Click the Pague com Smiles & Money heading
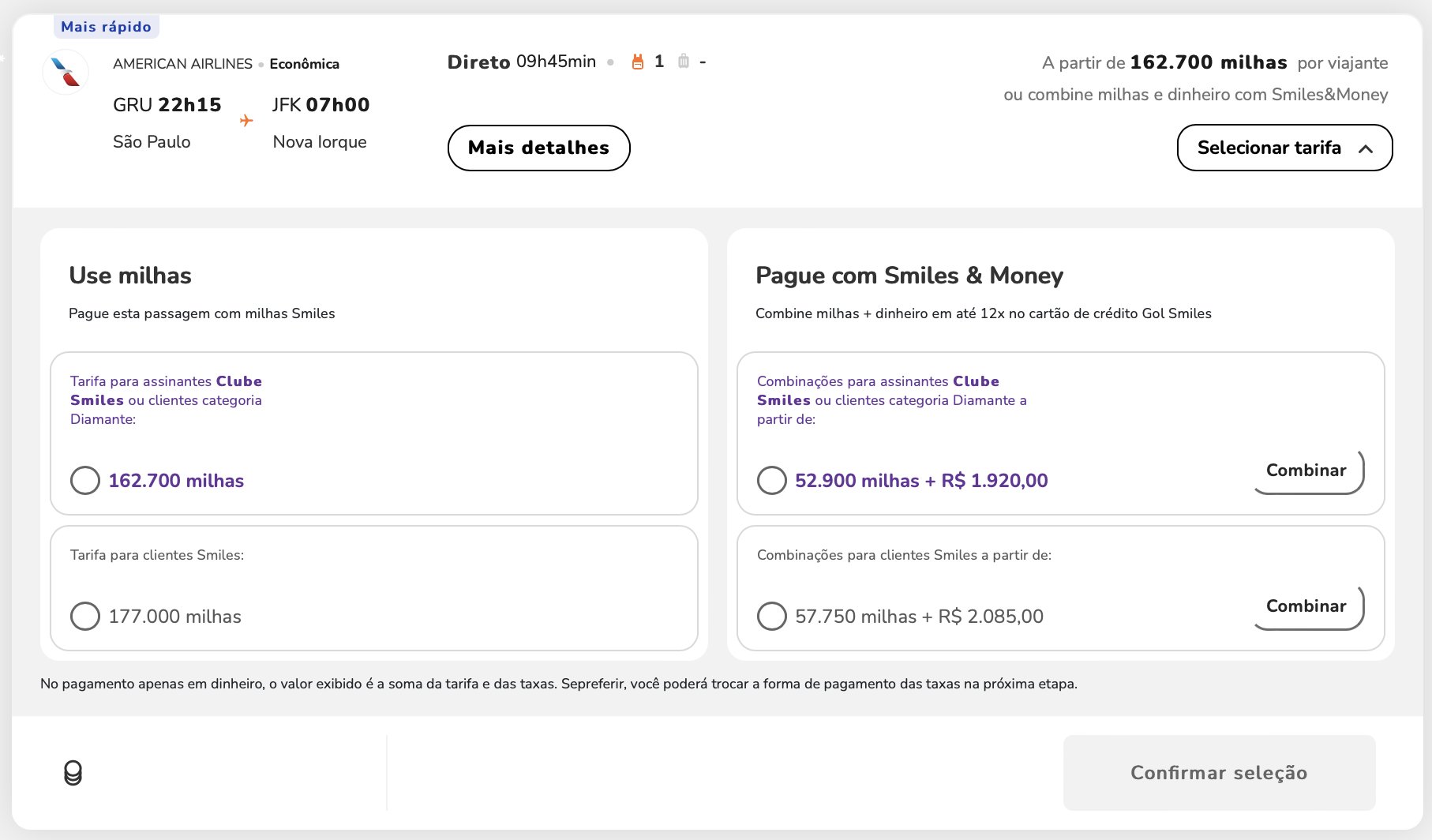Screen dimensions: 1432x840 coord(909,276)
